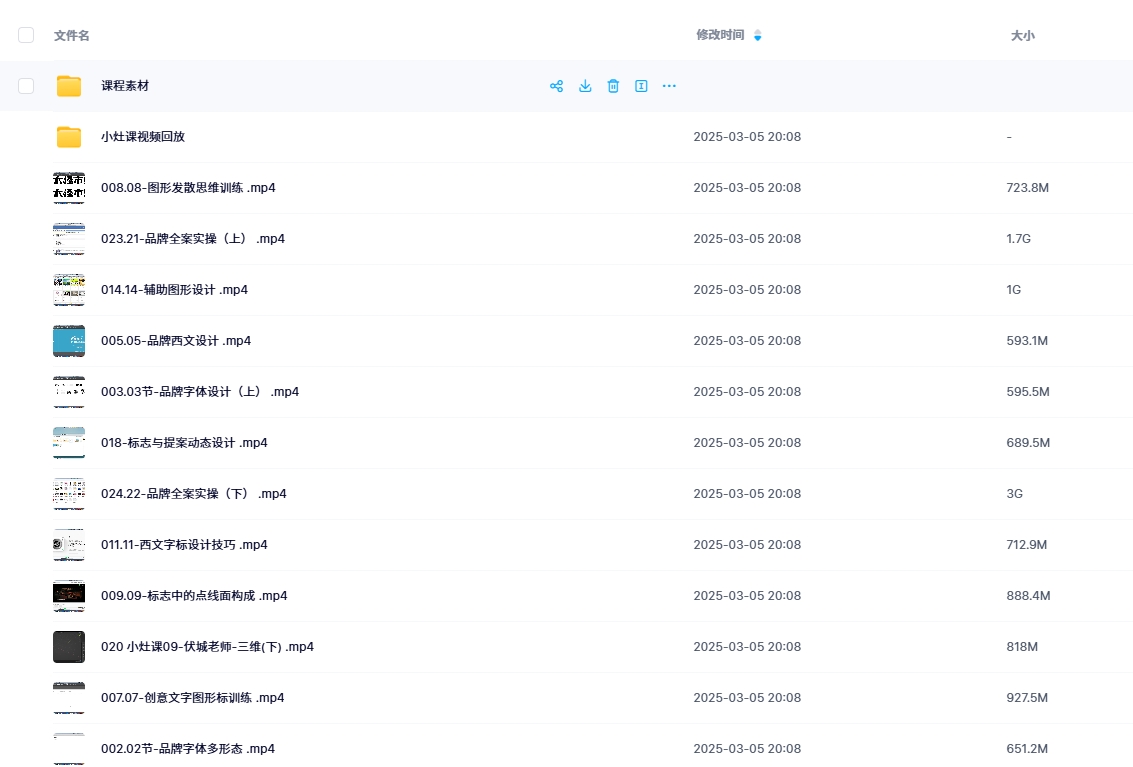Sort by 修改时间 column header text
The image size is (1133, 767).
tap(720, 35)
